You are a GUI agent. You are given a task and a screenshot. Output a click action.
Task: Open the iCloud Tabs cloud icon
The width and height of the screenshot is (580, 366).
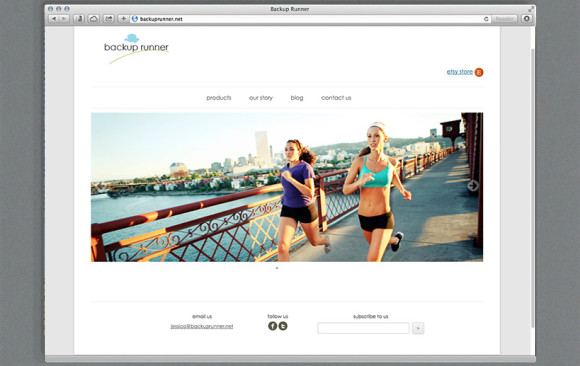(x=94, y=19)
